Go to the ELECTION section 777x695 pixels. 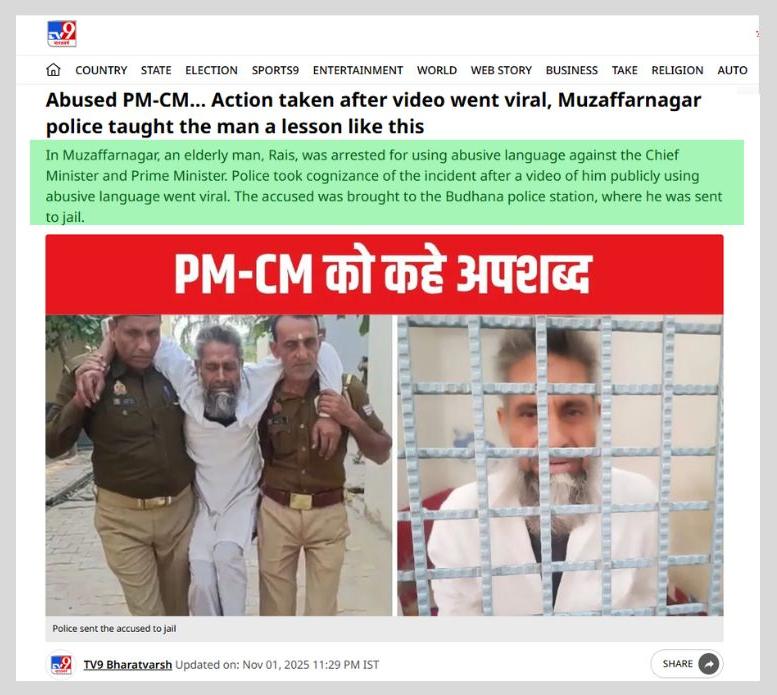point(212,70)
